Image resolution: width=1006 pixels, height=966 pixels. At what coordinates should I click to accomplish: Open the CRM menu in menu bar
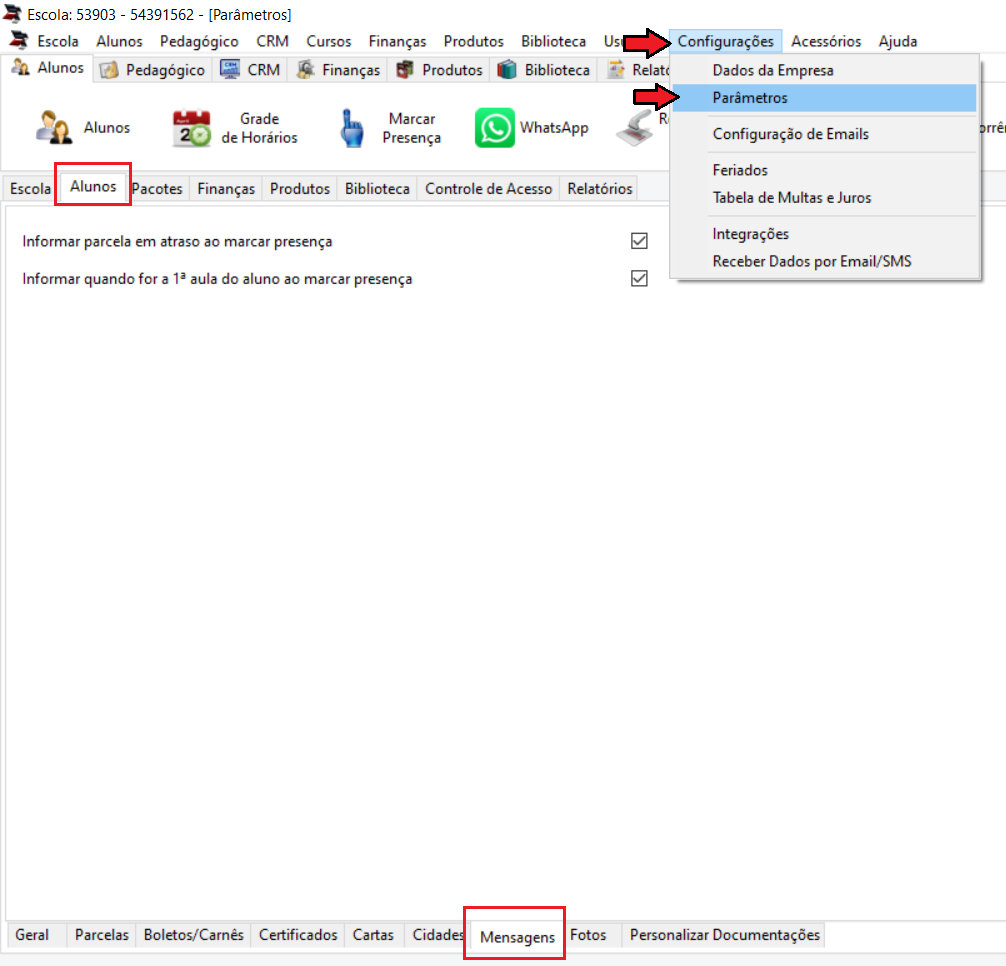click(272, 41)
